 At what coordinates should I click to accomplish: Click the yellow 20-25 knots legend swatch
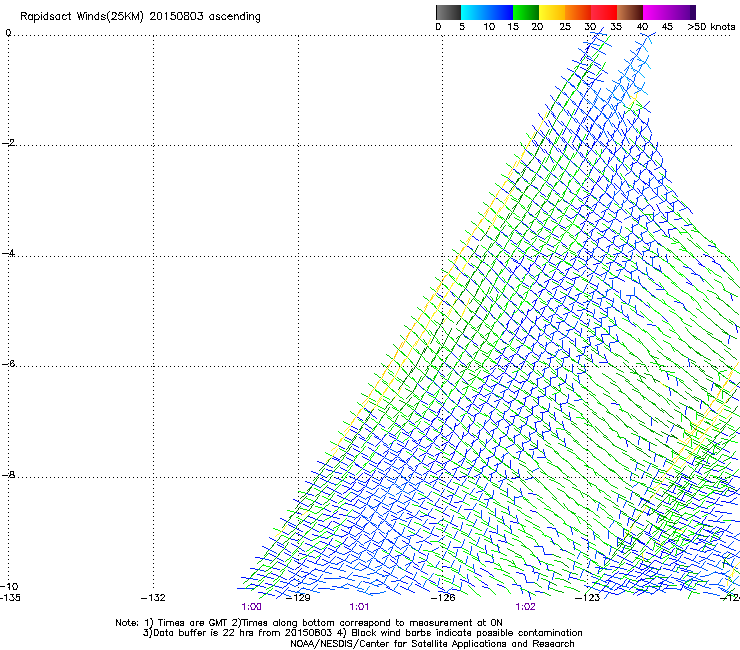pos(552,12)
